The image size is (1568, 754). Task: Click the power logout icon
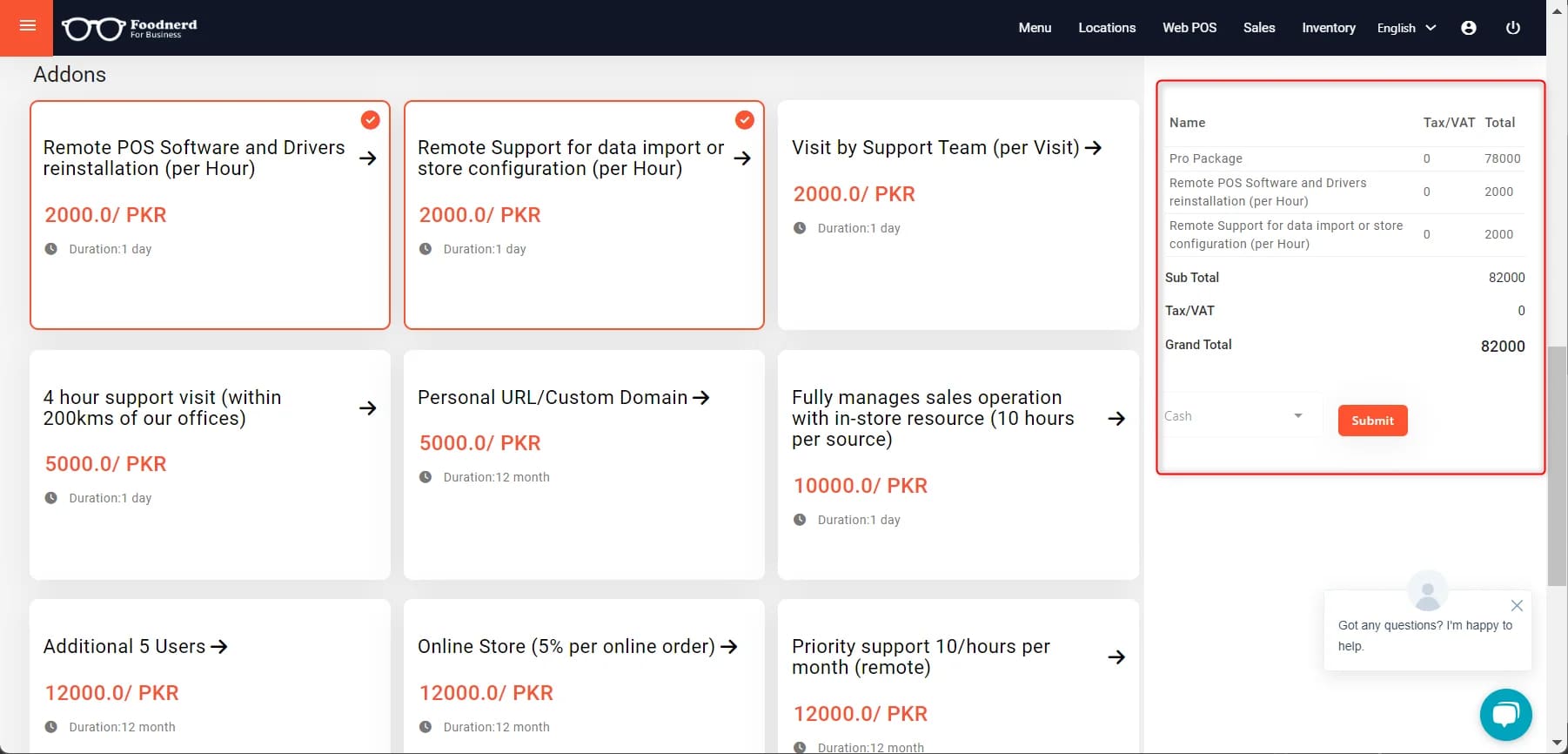pos(1513,28)
